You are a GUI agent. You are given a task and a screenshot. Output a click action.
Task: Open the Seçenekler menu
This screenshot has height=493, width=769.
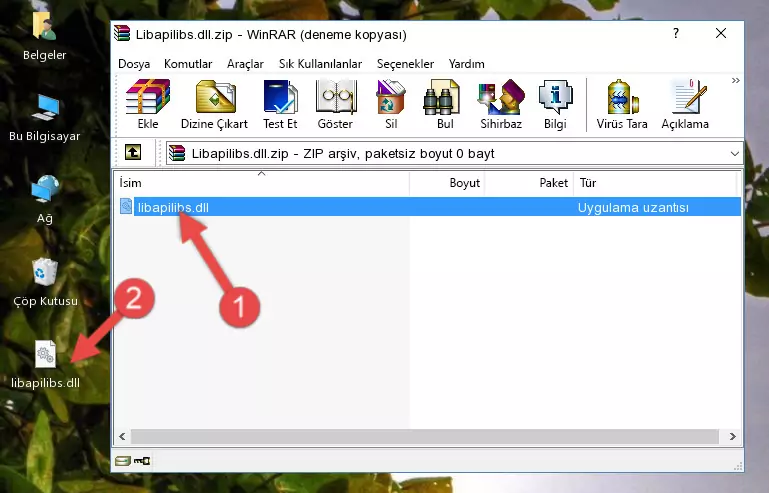(x=405, y=64)
